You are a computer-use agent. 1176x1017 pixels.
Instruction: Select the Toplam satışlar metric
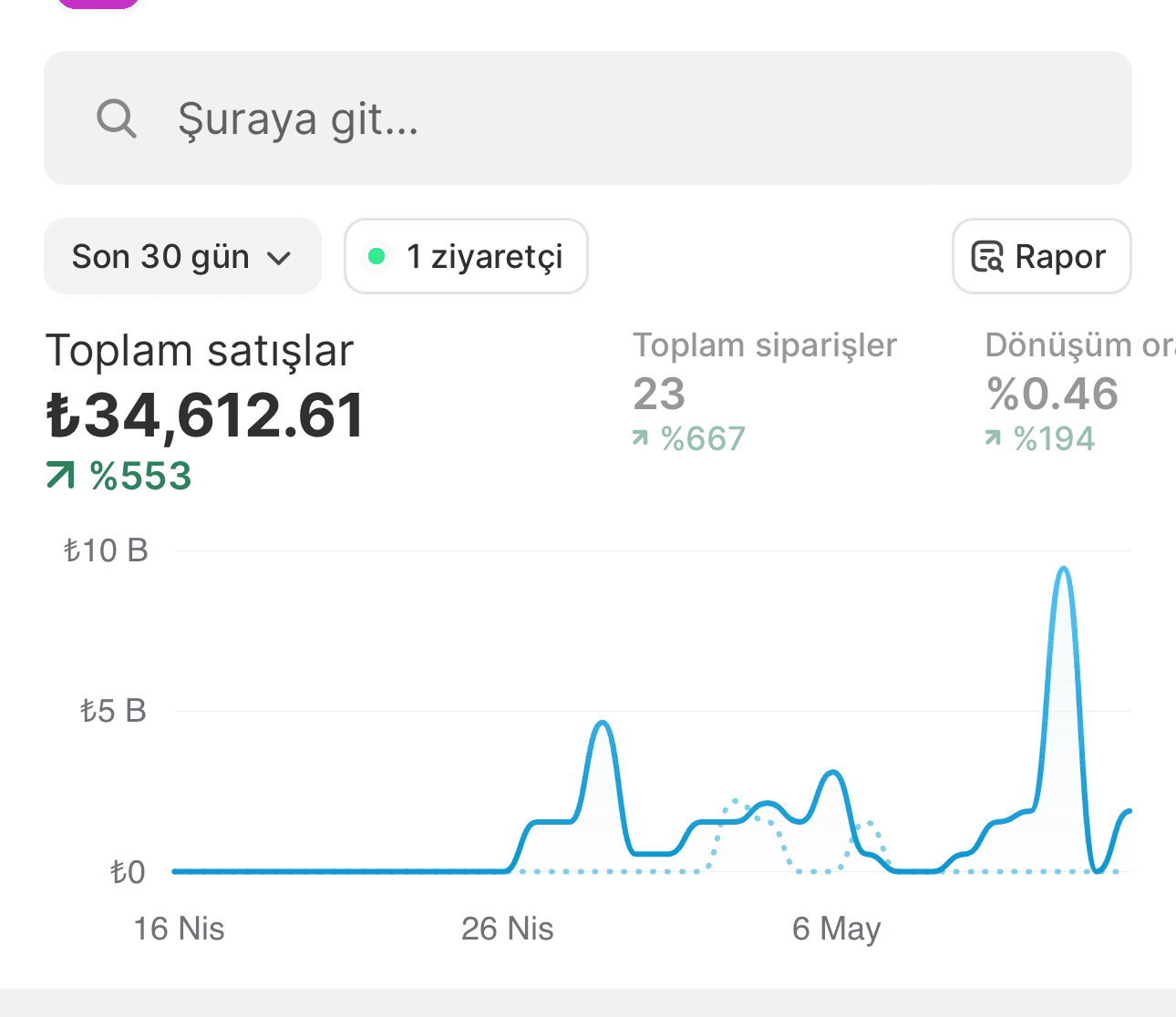click(x=200, y=351)
